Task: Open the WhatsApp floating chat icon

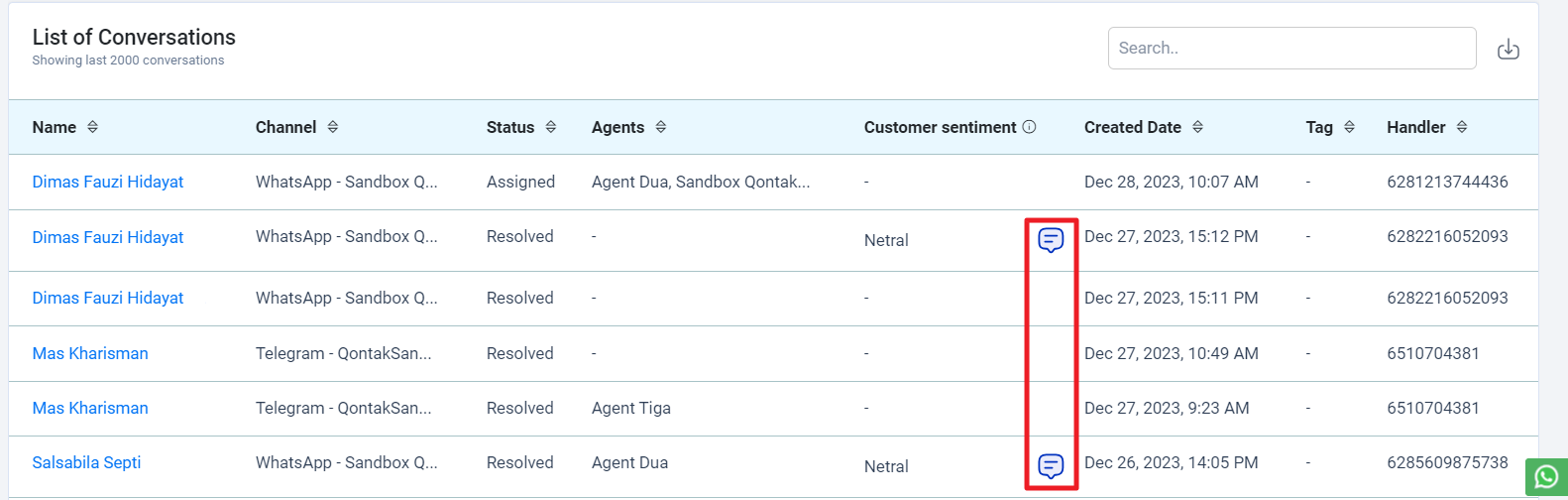Action: 1546,478
